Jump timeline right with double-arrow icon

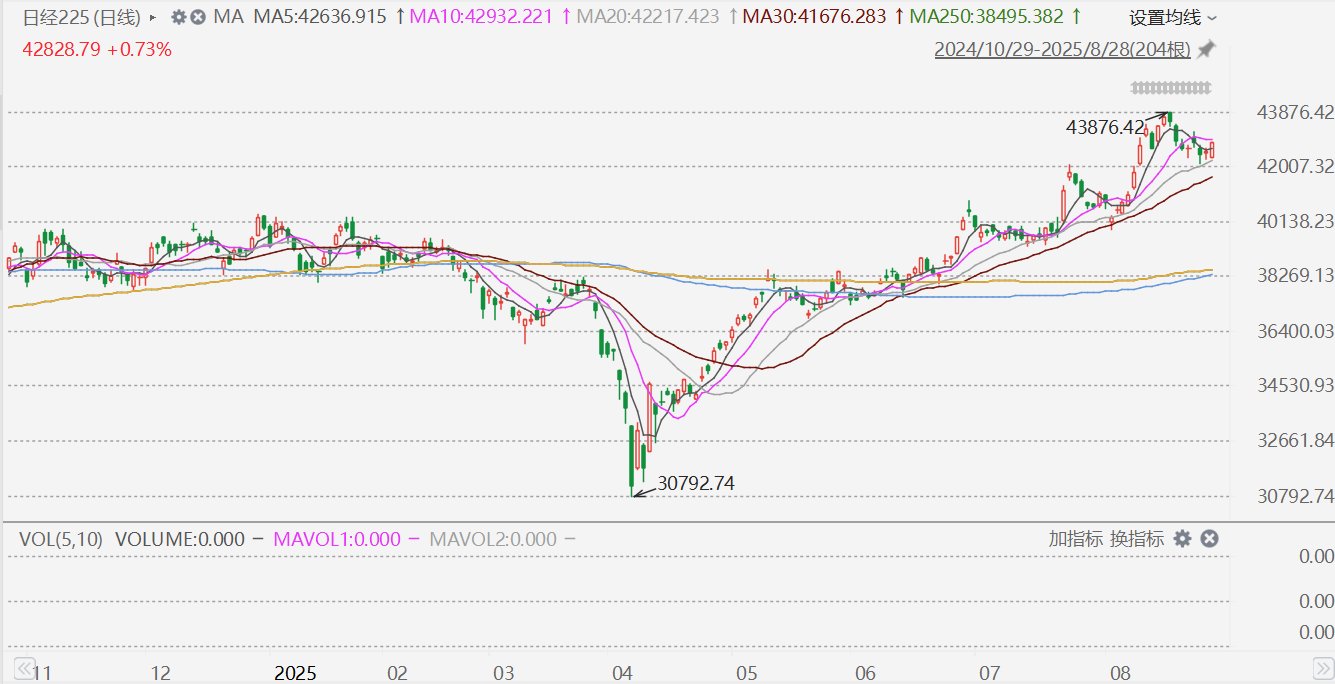click(1321, 668)
